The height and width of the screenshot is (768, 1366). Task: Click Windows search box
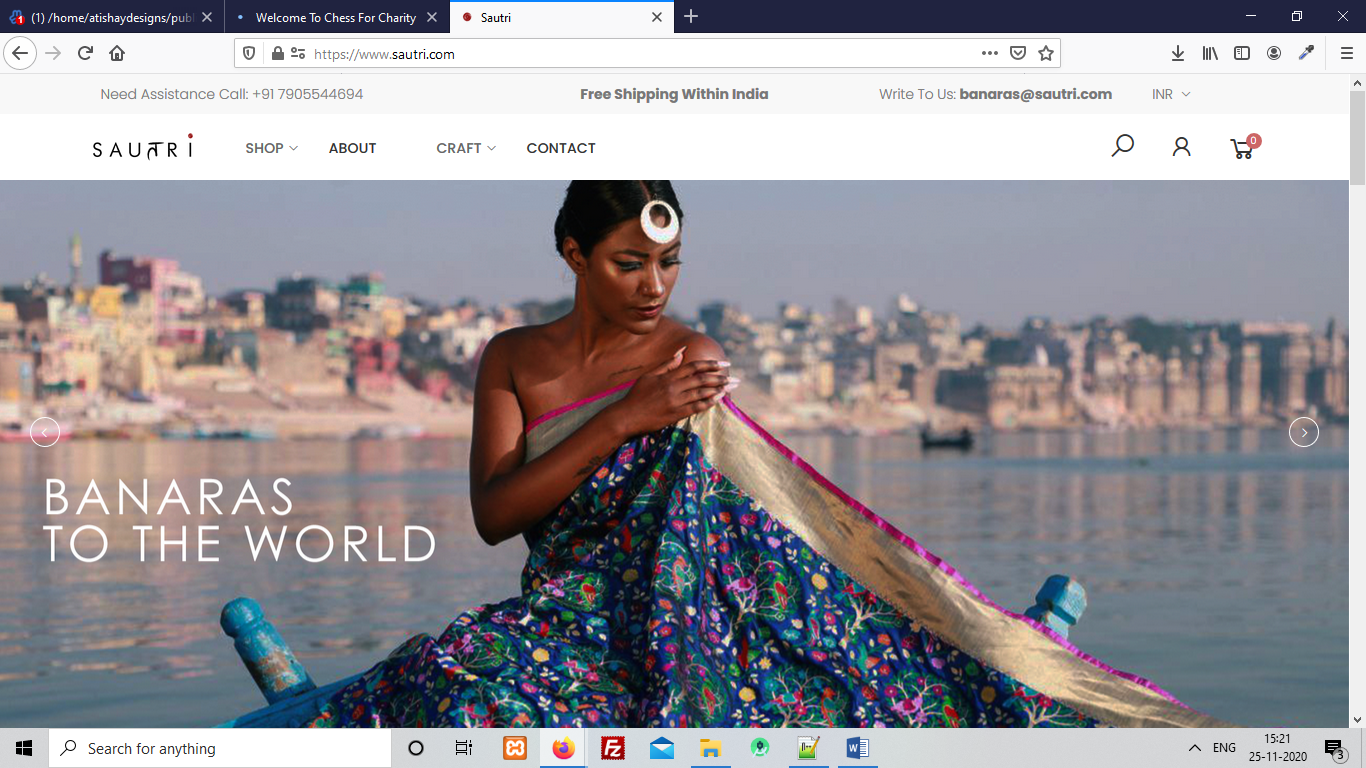click(220, 748)
